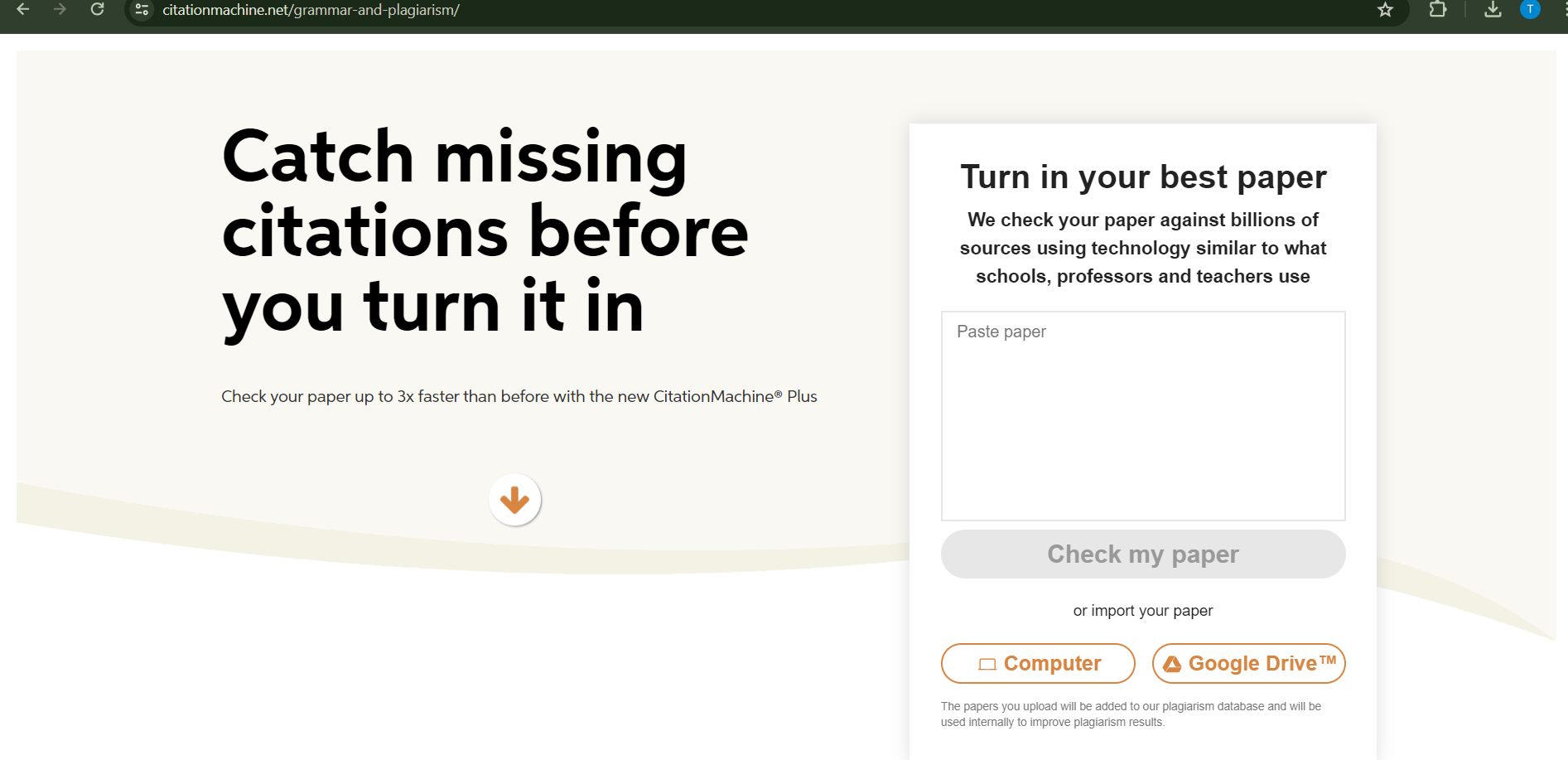Import paper from Google Drive
The image size is (1568, 760).
[x=1249, y=663]
